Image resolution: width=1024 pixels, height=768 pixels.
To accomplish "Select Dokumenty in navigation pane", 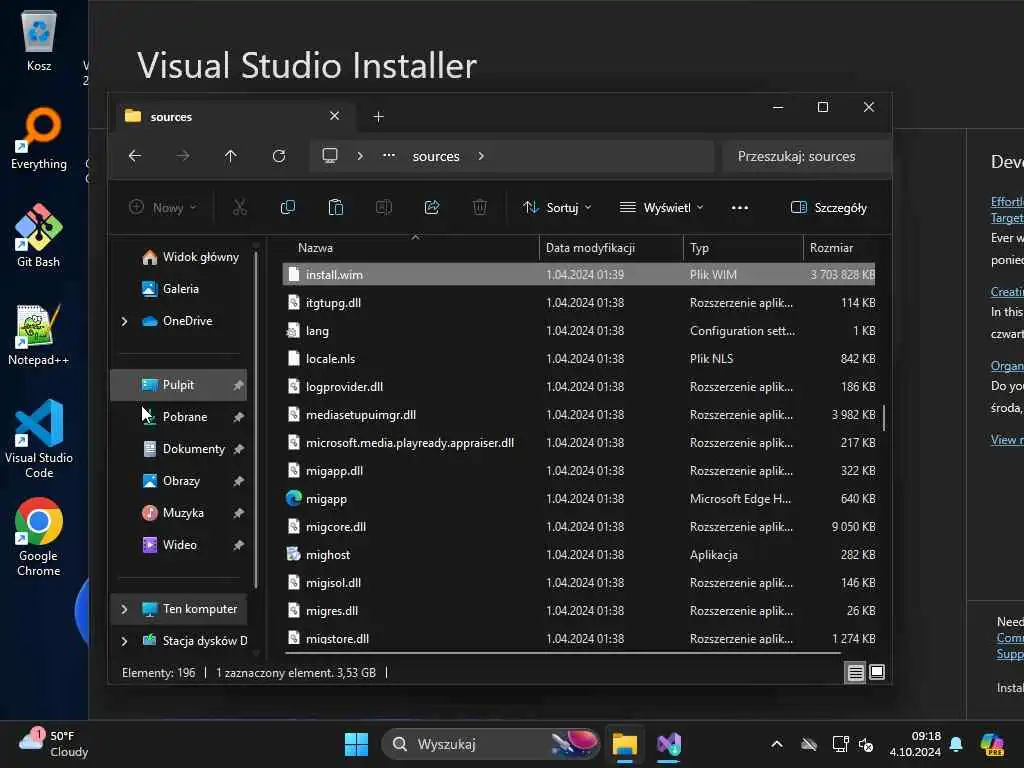I will pos(179,449).
